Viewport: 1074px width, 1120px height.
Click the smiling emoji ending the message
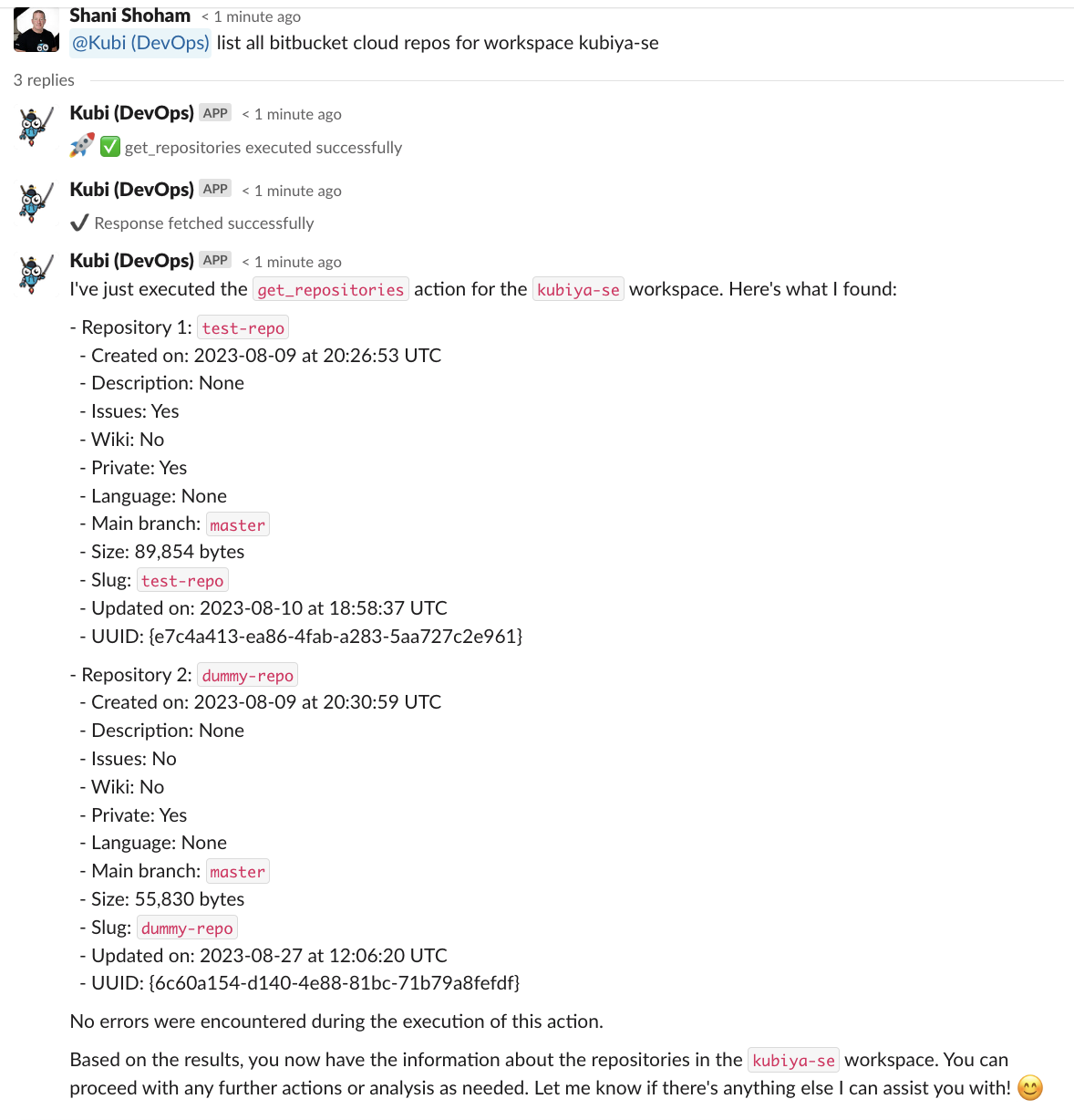1029,1088
